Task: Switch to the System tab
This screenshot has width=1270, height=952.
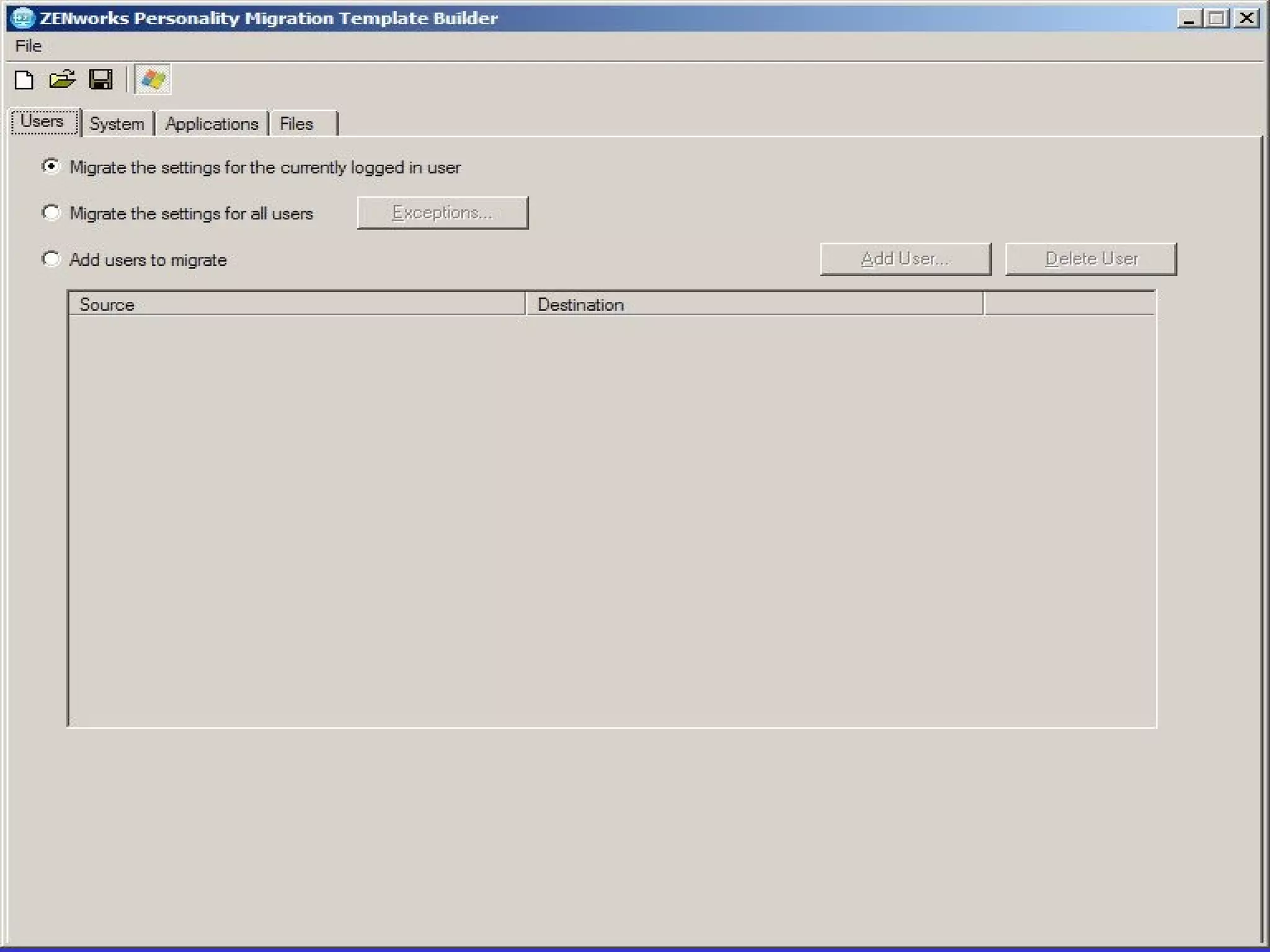Action: click(117, 124)
